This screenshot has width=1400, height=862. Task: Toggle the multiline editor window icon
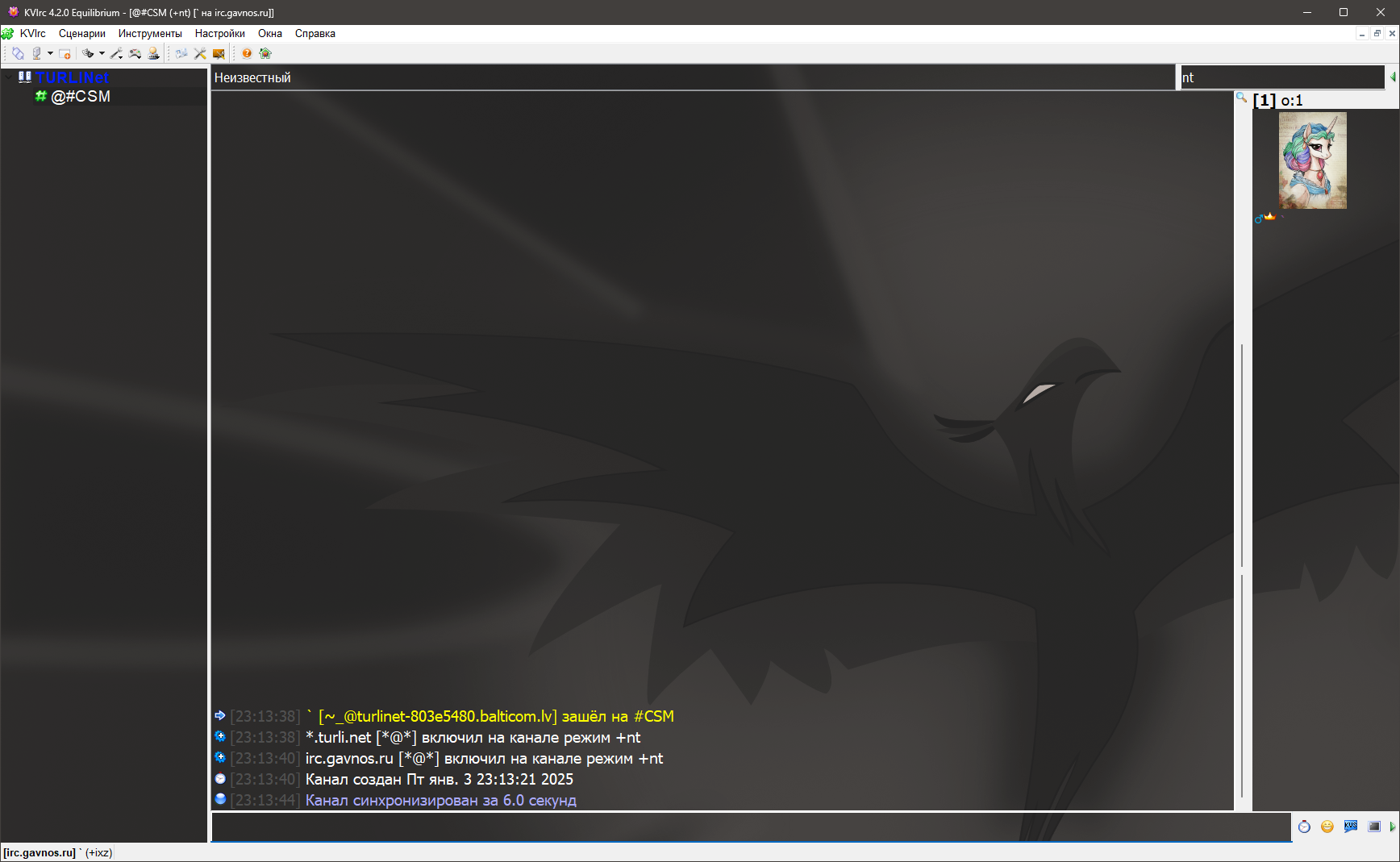[1374, 827]
